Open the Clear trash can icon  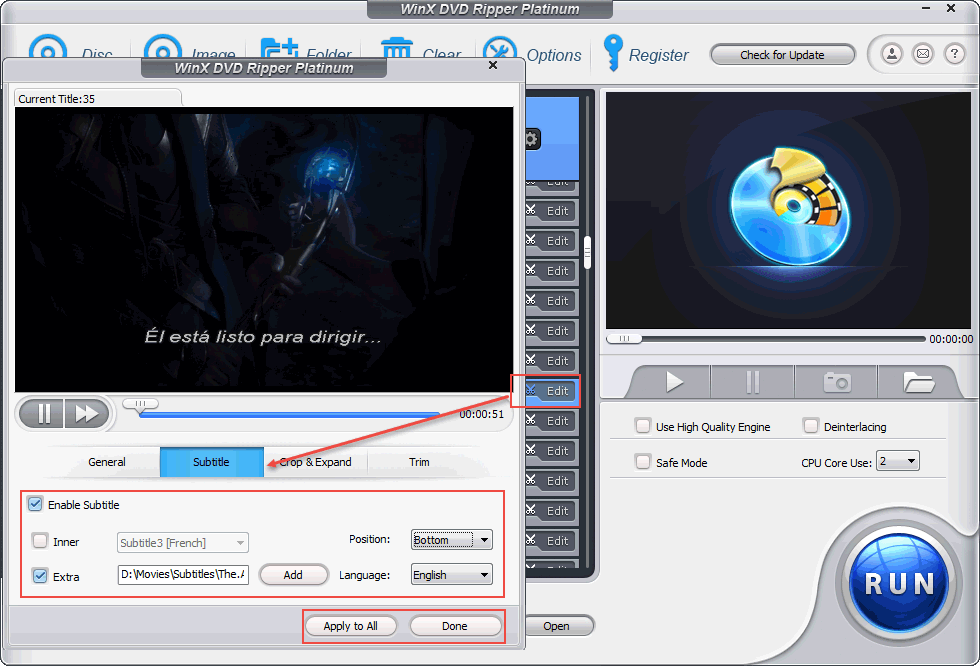pos(397,48)
